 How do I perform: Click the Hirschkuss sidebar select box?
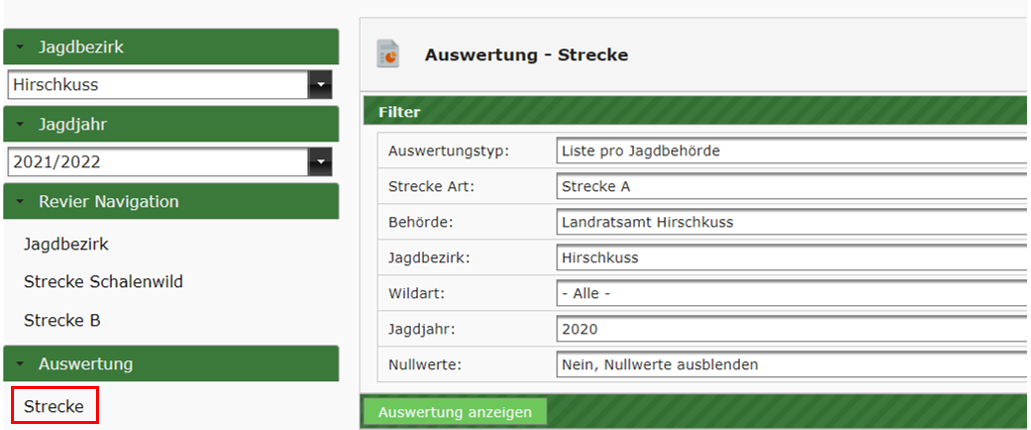coord(158,85)
